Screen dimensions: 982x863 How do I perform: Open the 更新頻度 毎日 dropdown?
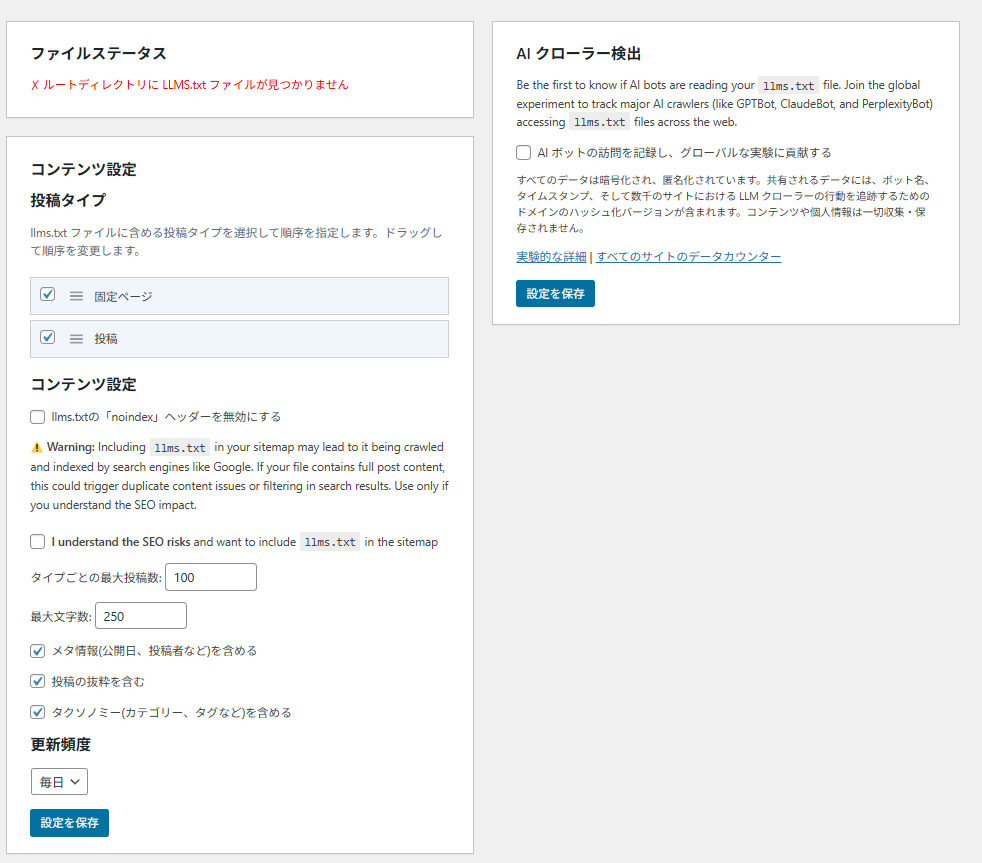[59, 782]
